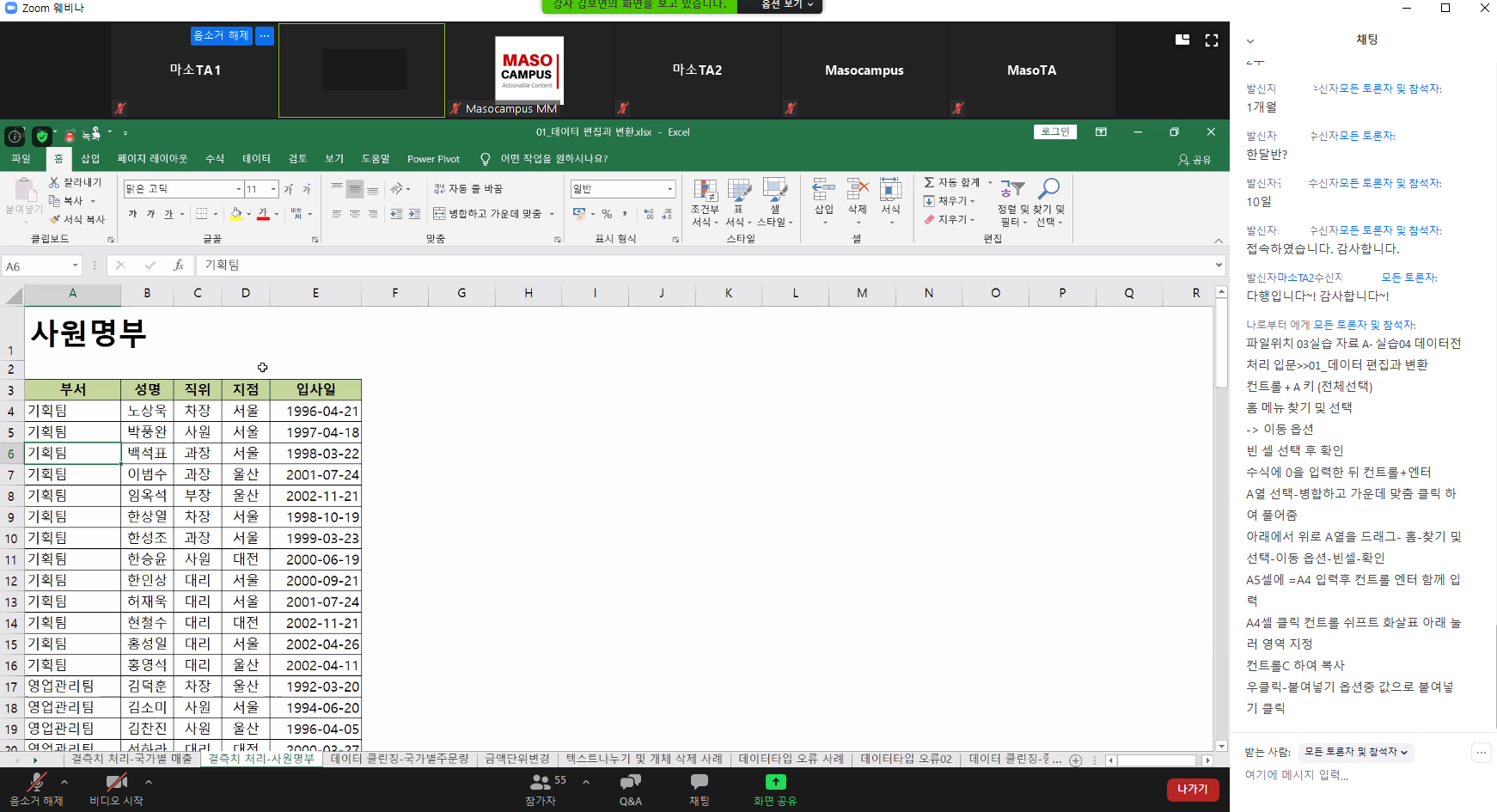
Task: Toggle Zoom fullscreen view icon
Action: coord(1212,40)
